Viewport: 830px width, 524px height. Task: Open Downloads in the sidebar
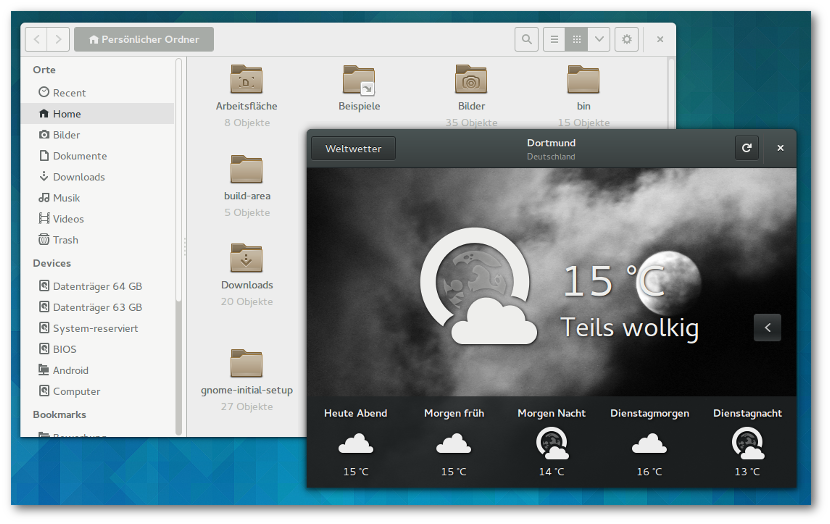click(78, 177)
